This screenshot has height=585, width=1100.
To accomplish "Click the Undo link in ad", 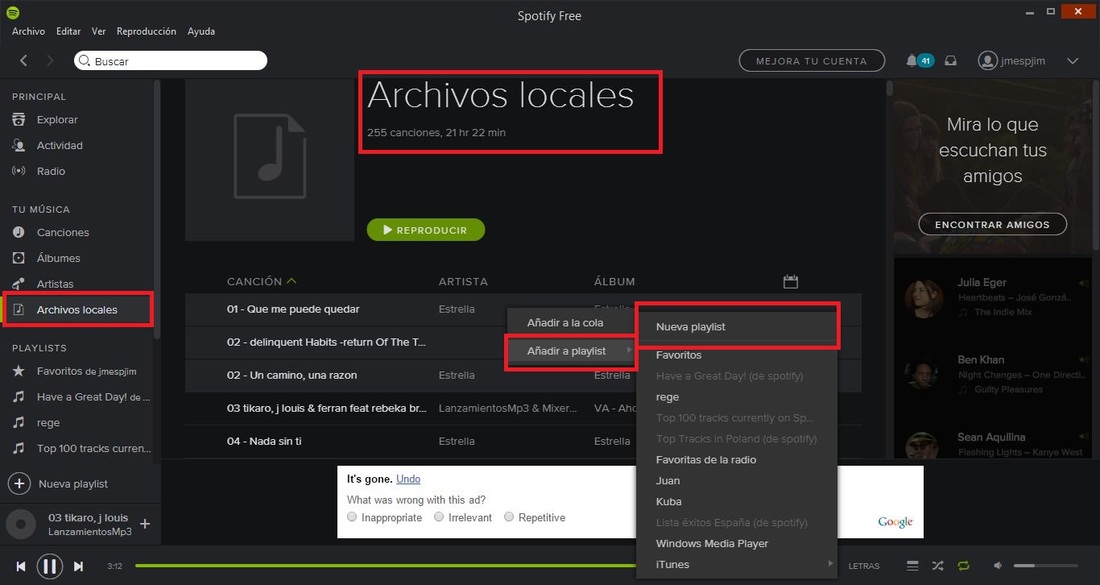I will 408,479.
